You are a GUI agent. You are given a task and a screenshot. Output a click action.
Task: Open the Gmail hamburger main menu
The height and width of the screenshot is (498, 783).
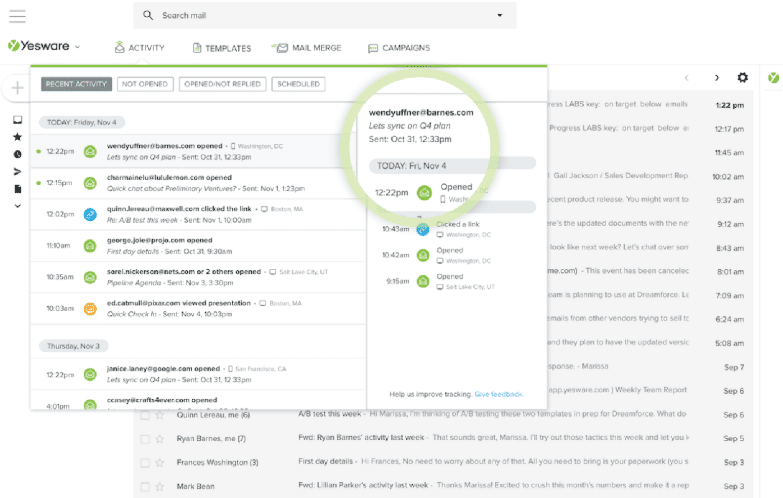[x=17, y=16]
